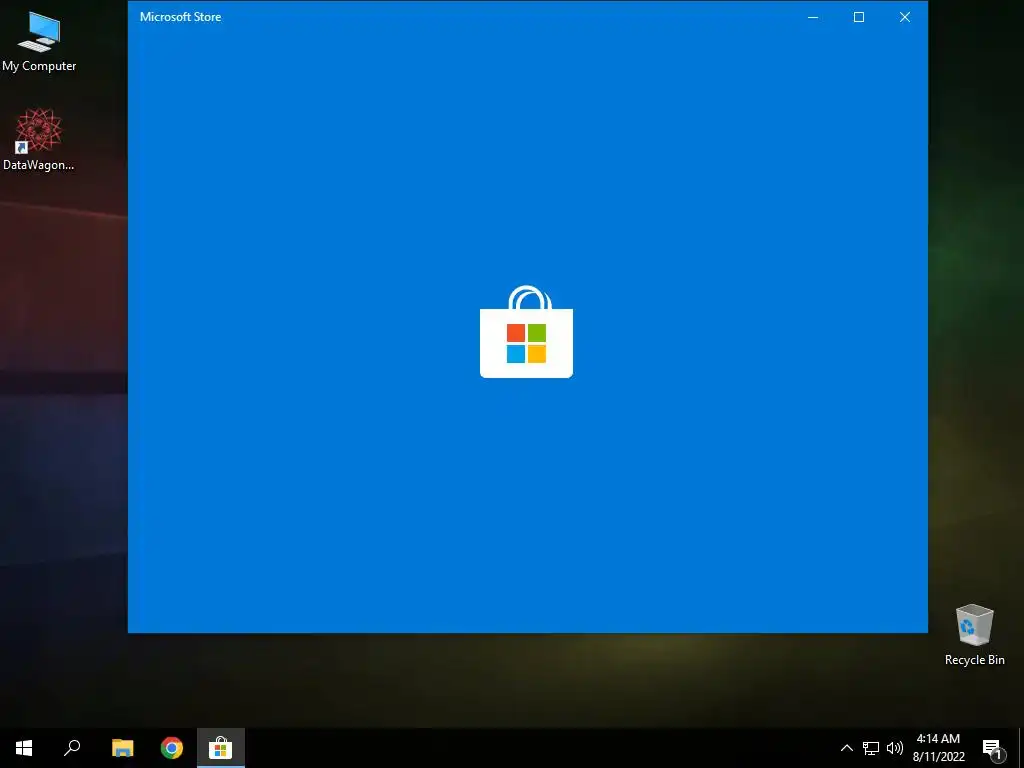Open the Action Center notifications icon
Screen dimensions: 1024x768
pos(992,748)
